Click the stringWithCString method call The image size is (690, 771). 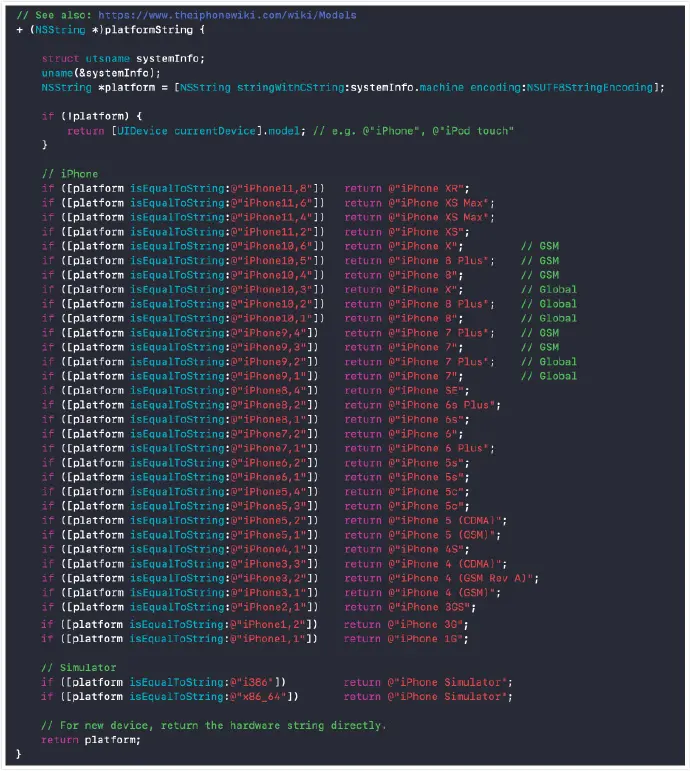point(291,88)
